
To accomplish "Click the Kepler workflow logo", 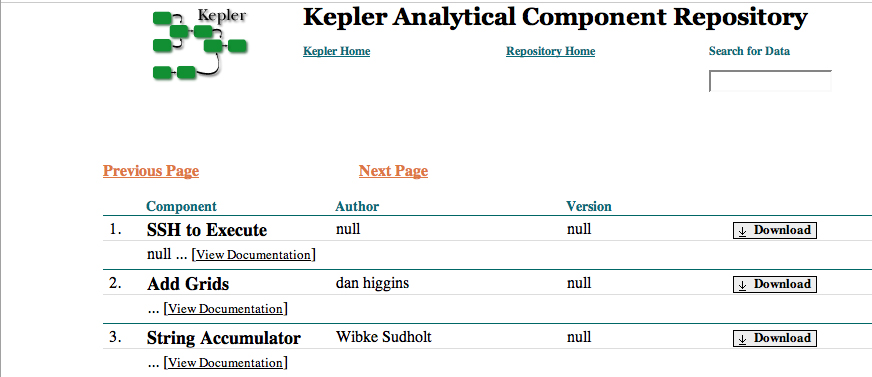I will [200, 44].
